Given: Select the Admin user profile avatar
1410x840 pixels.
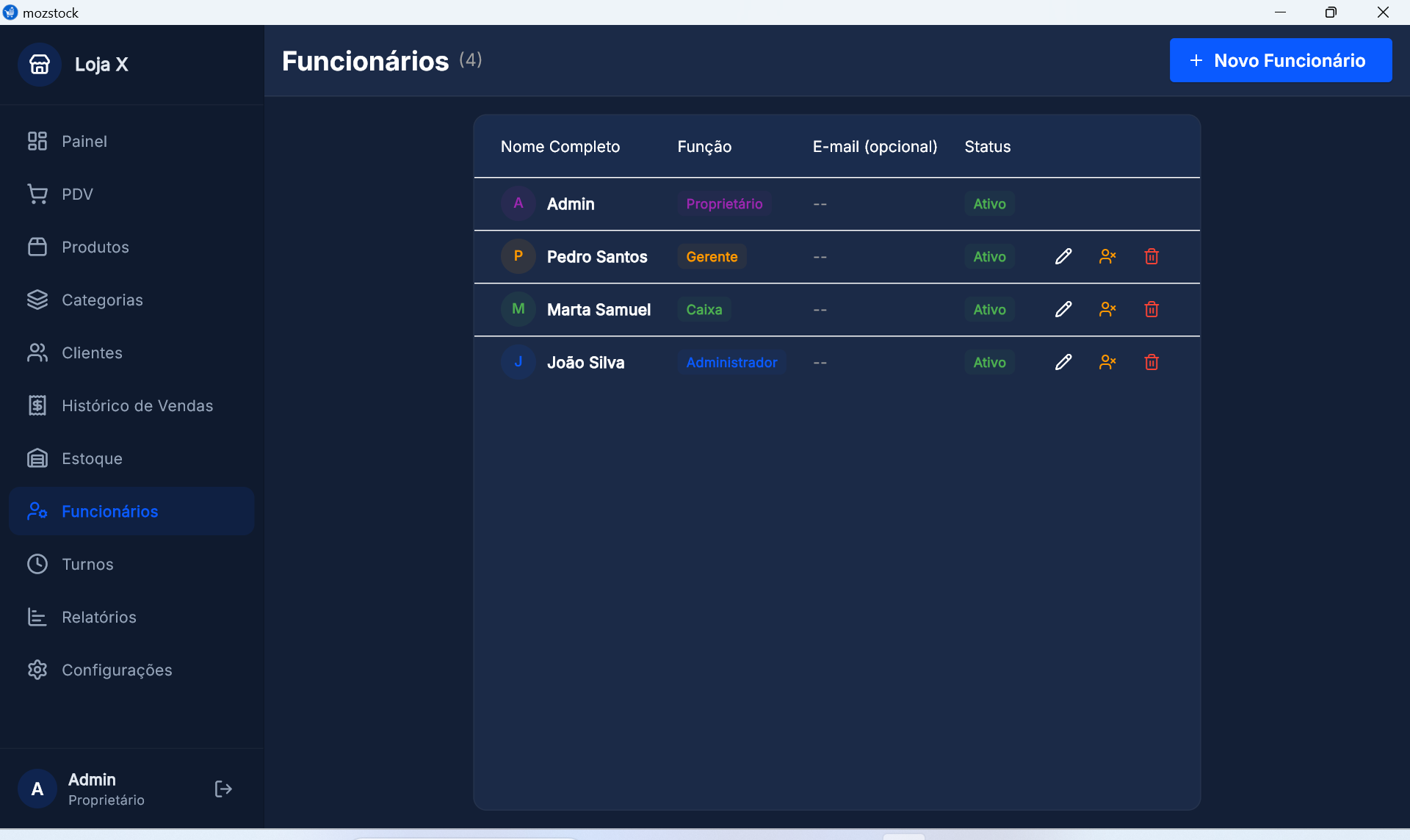Looking at the screenshot, I should pyautogui.click(x=37, y=789).
